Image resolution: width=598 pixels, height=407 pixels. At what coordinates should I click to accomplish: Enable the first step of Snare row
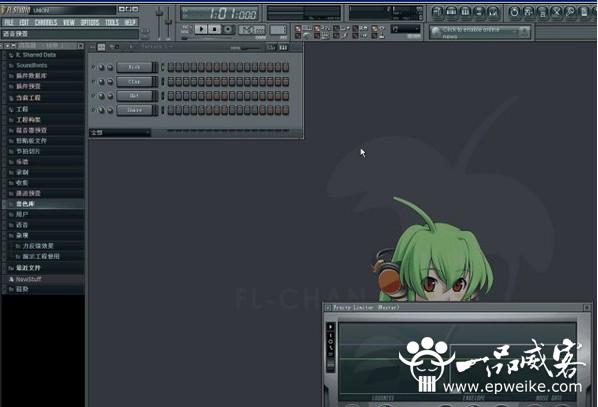[x=171, y=110]
